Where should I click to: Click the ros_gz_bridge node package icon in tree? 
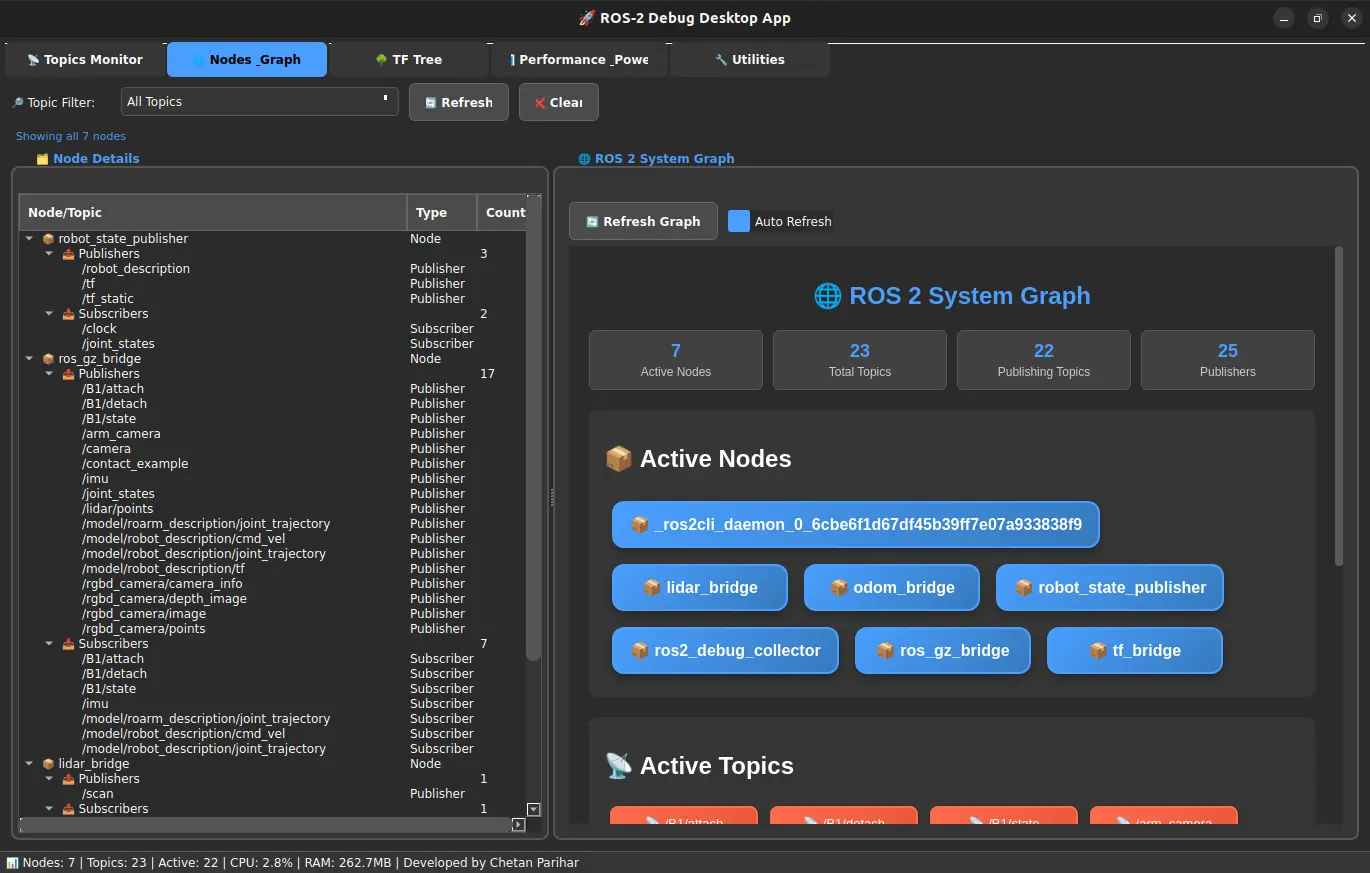(48, 359)
